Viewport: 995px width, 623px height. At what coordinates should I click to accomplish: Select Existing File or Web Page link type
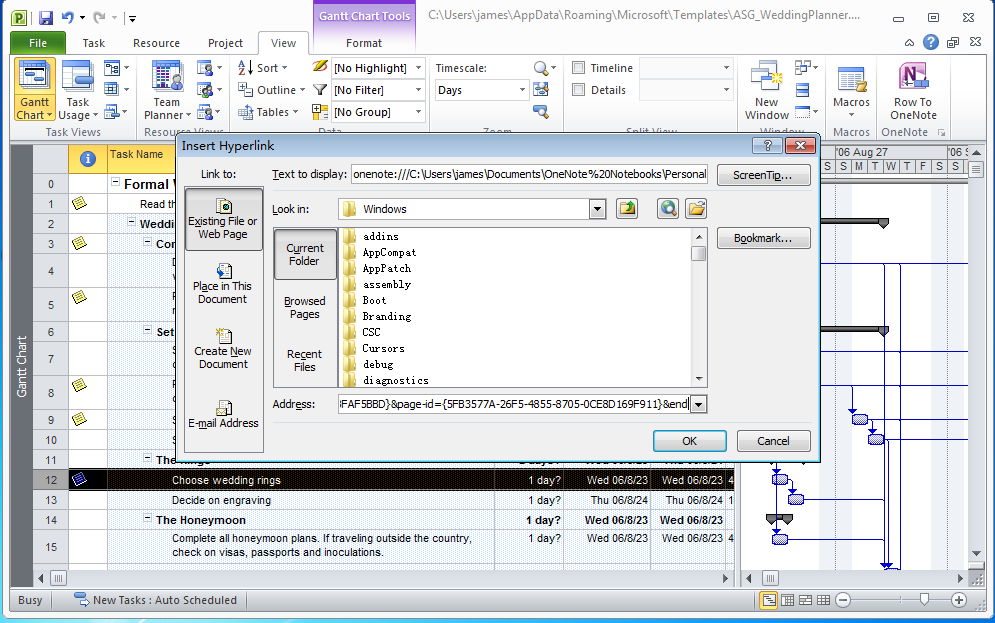pos(223,219)
